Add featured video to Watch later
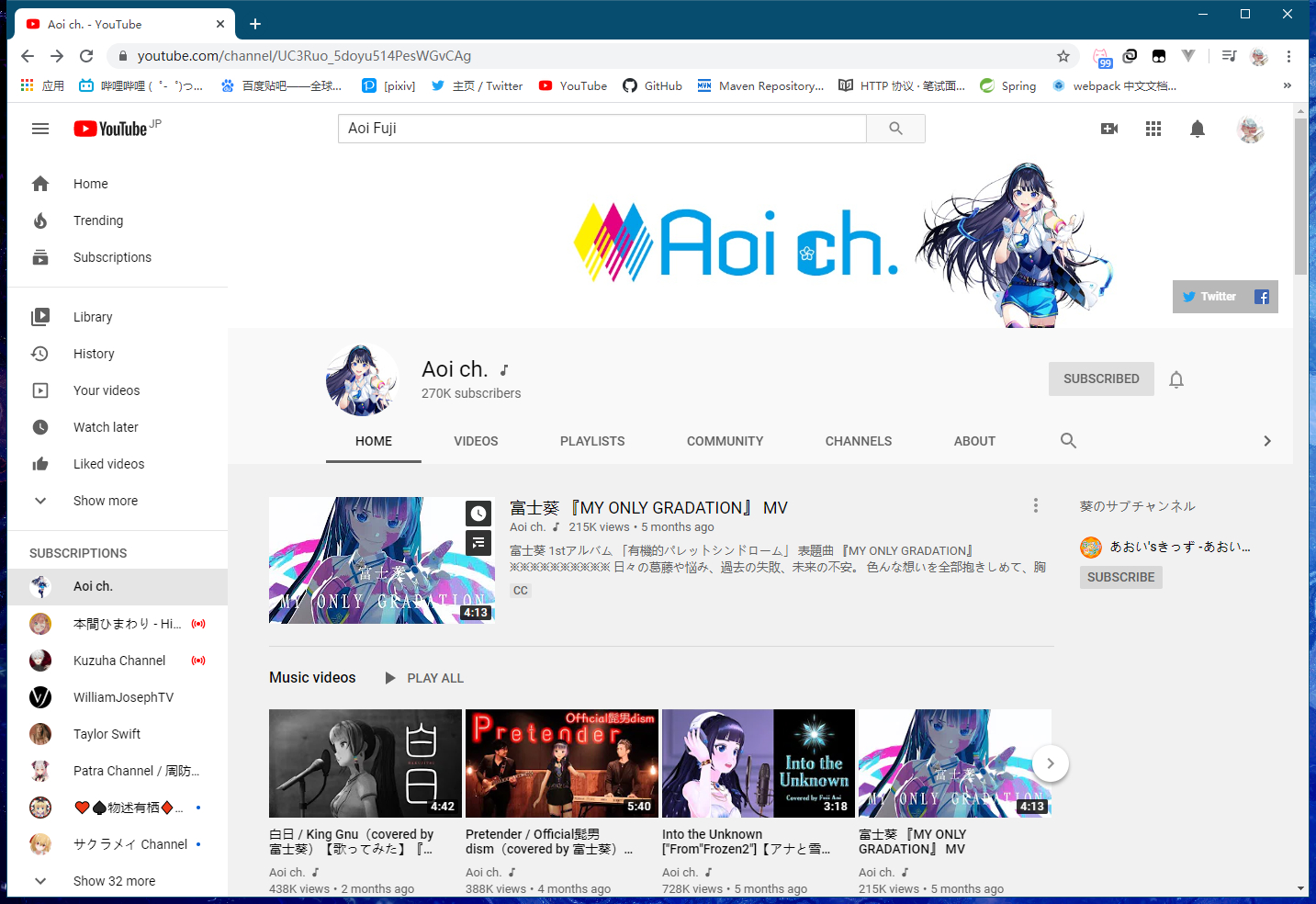Viewport: 1316px width, 904px height. pos(478,513)
